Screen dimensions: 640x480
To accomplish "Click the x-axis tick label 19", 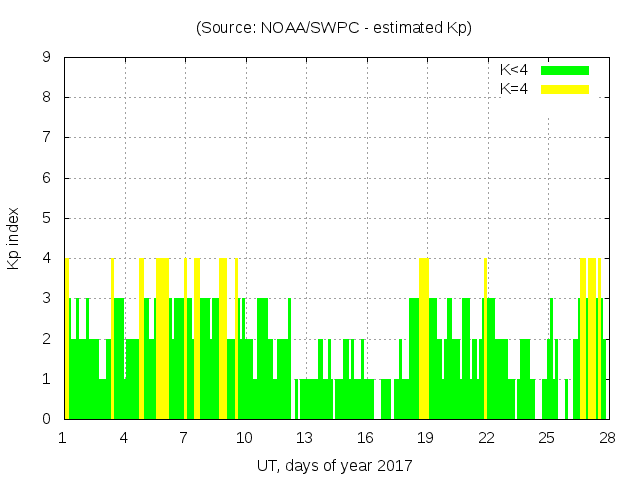I will pyautogui.click(x=426, y=438).
